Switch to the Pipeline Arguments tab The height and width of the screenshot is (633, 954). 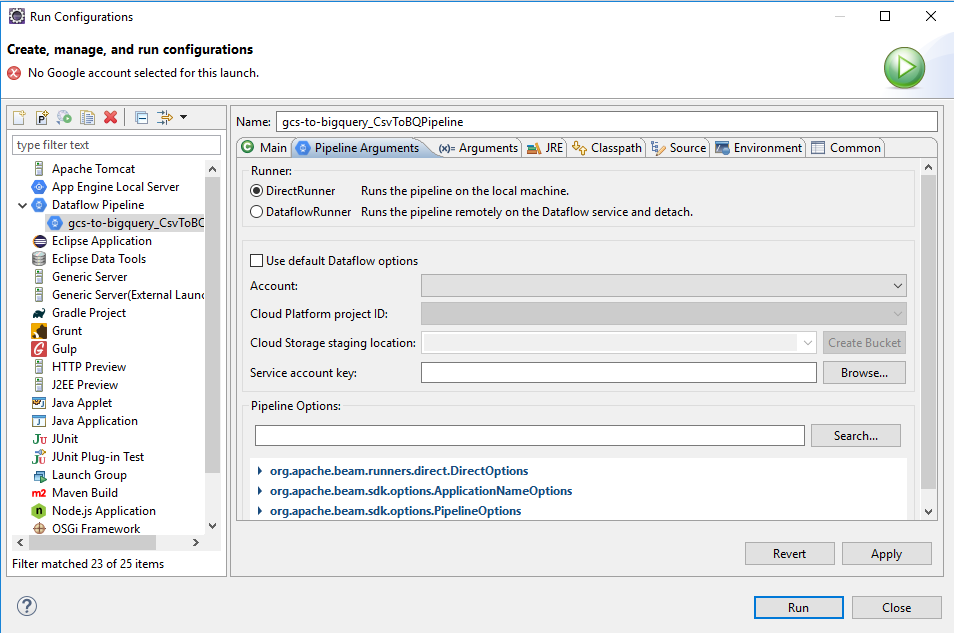tap(359, 148)
